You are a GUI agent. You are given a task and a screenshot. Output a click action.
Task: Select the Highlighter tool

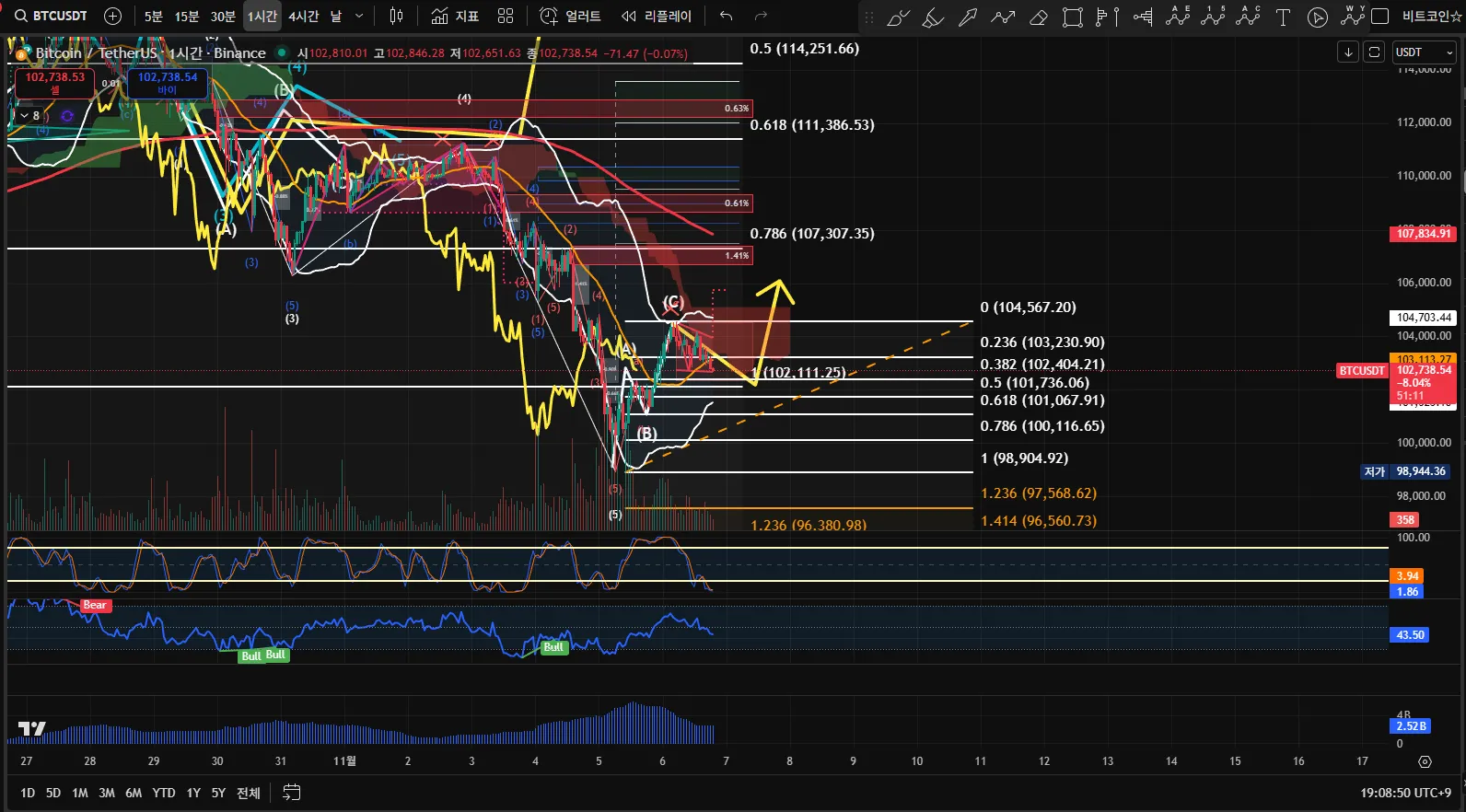tap(933, 17)
